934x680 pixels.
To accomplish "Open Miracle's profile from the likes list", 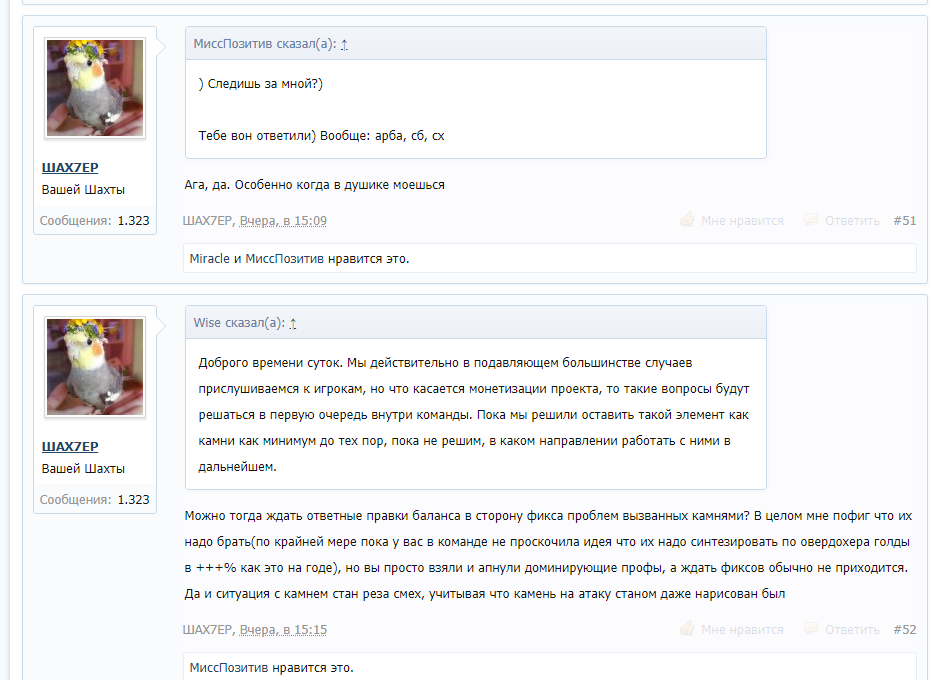I will [209, 258].
